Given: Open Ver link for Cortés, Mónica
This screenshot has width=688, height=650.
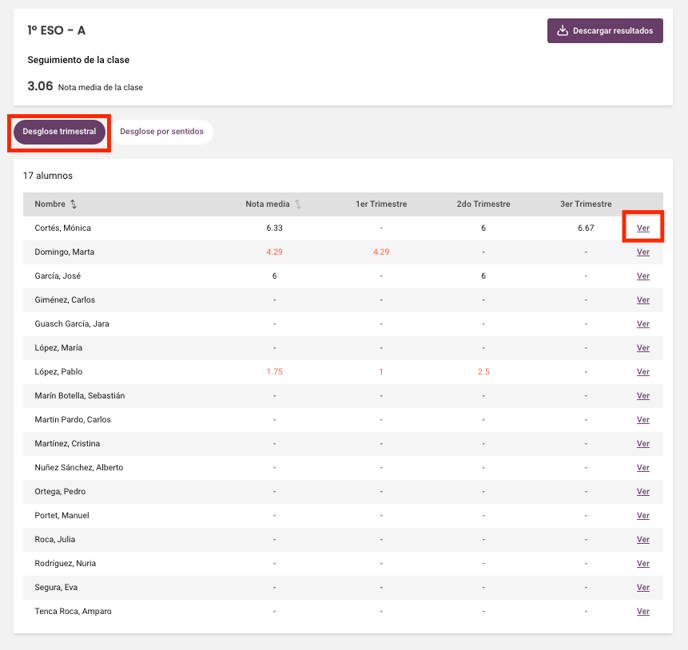Looking at the screenshot, I should [x=643, y=228].
